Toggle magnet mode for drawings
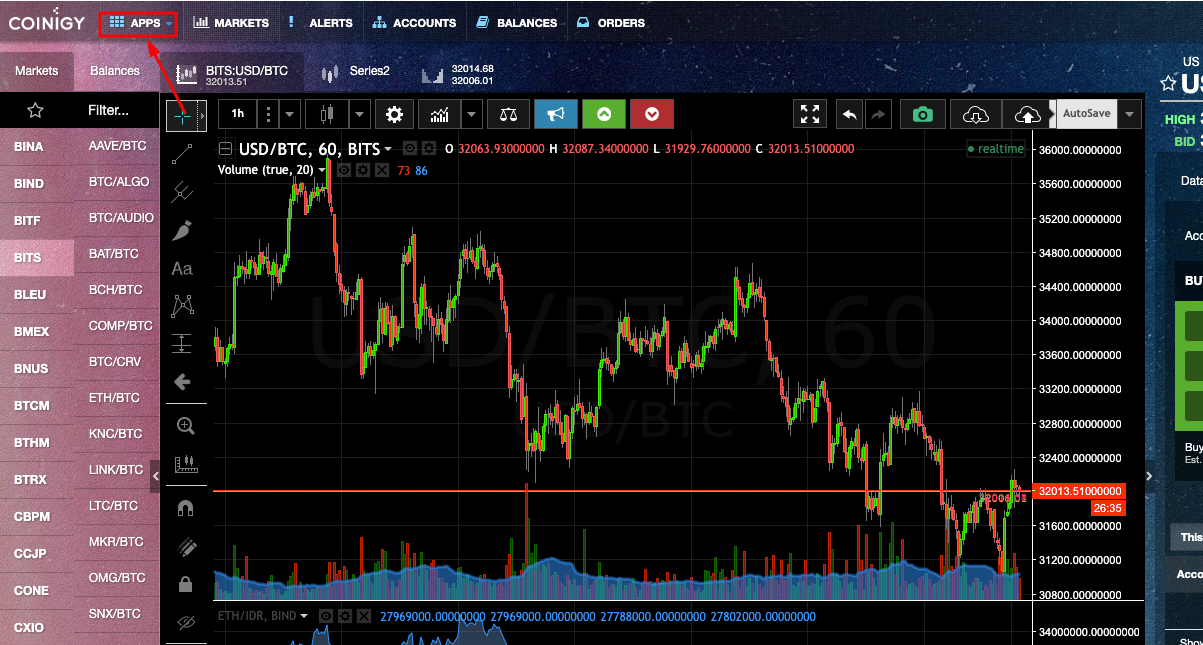1203x645 pixels. [185, 508]
